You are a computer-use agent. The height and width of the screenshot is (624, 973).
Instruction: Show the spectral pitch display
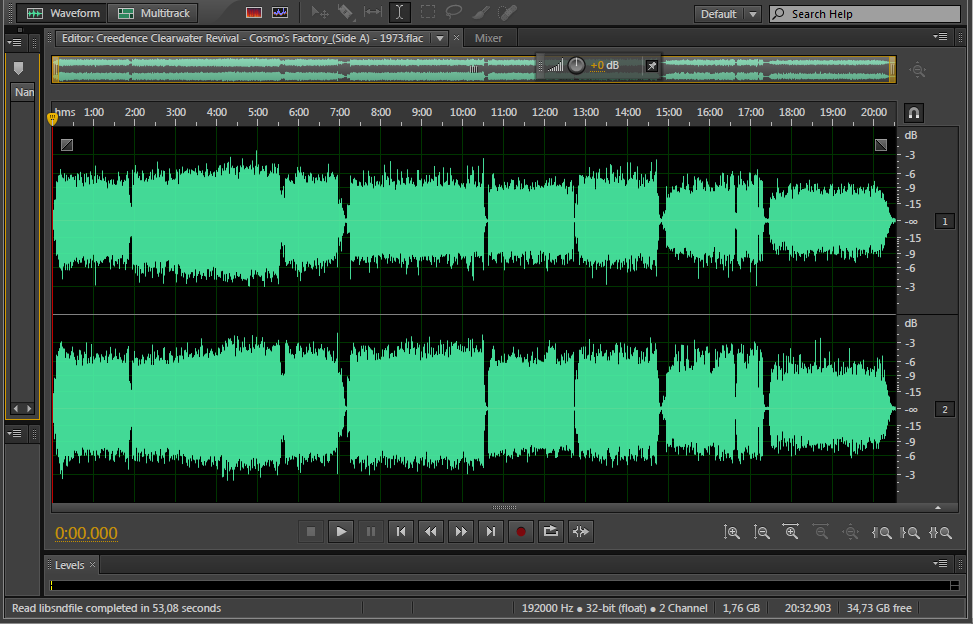point(280,12)
